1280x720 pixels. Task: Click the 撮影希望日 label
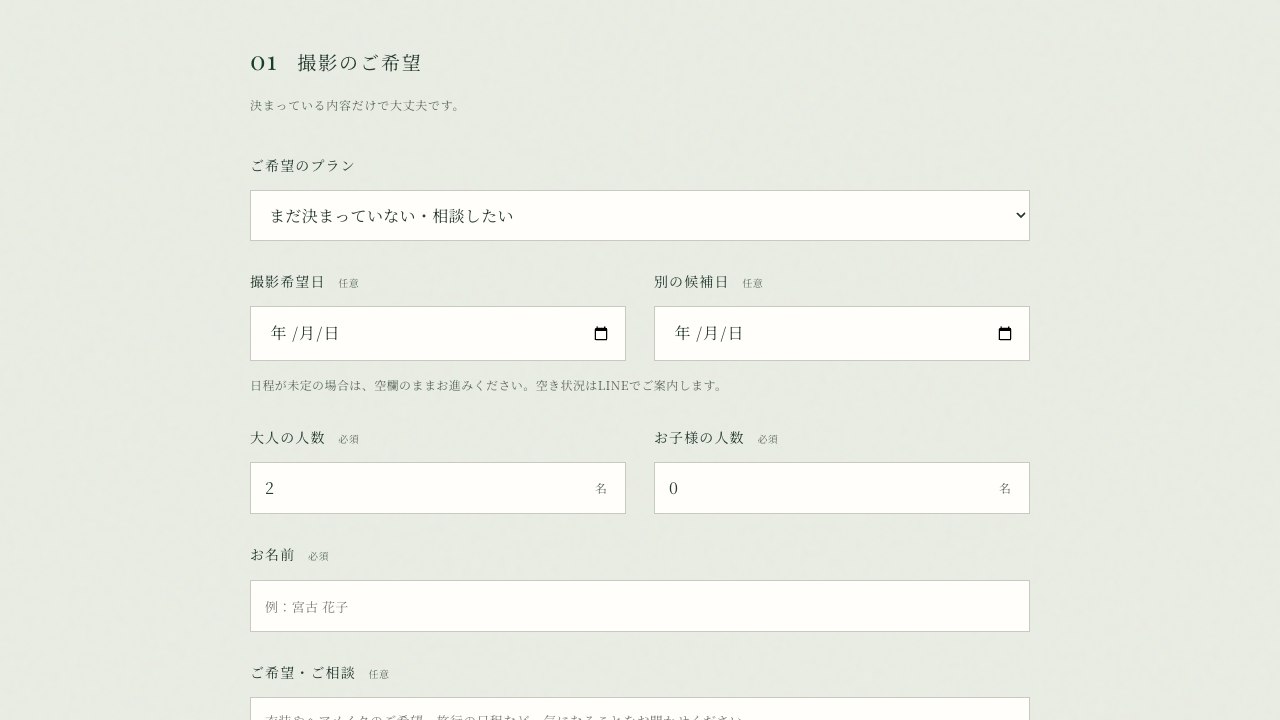288,282
